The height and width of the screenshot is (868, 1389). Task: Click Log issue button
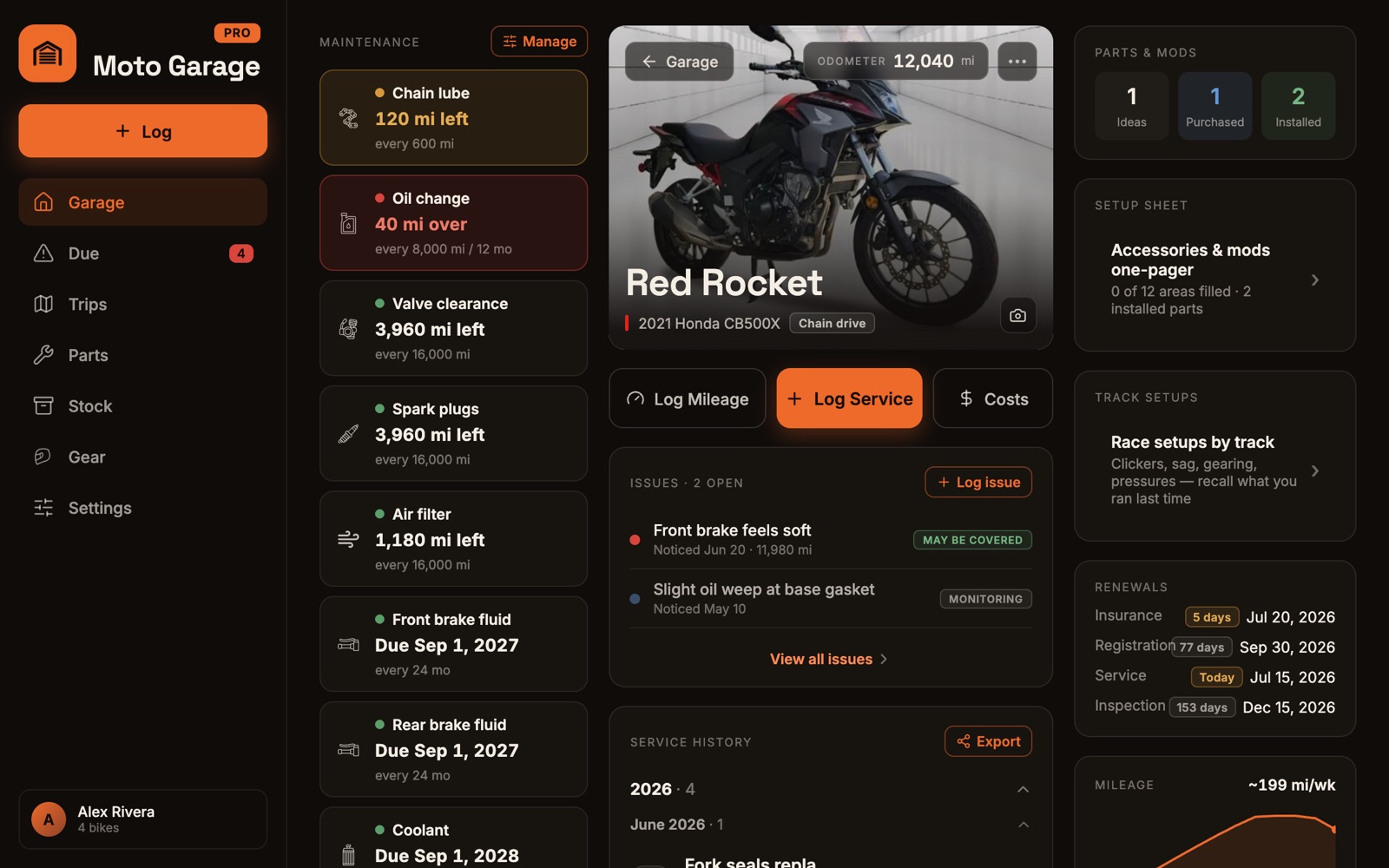[978, 483]
